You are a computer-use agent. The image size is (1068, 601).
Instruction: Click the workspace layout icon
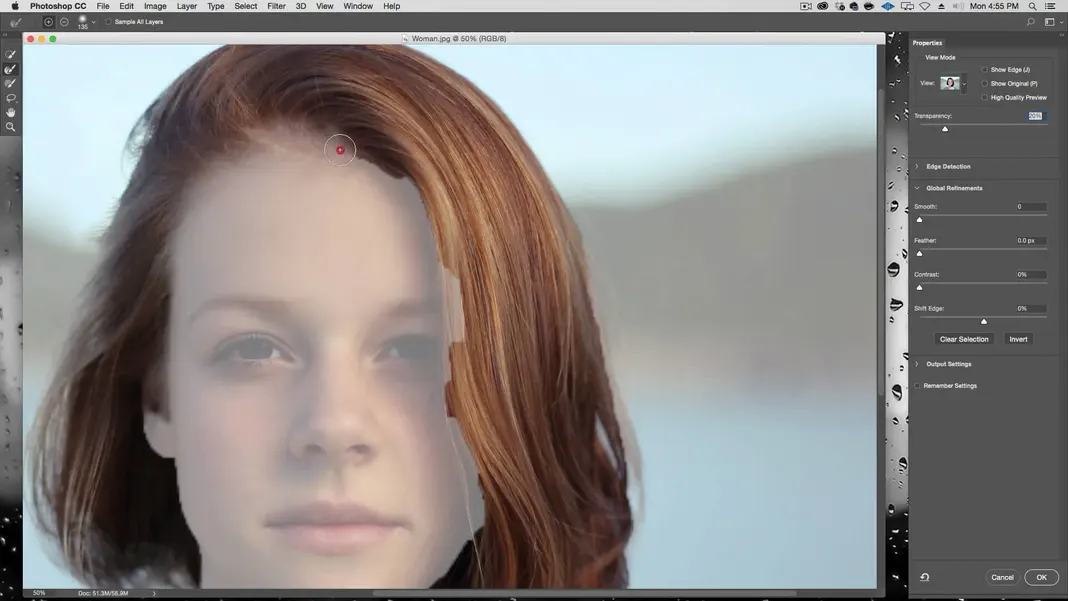(x=1050, y=22)
